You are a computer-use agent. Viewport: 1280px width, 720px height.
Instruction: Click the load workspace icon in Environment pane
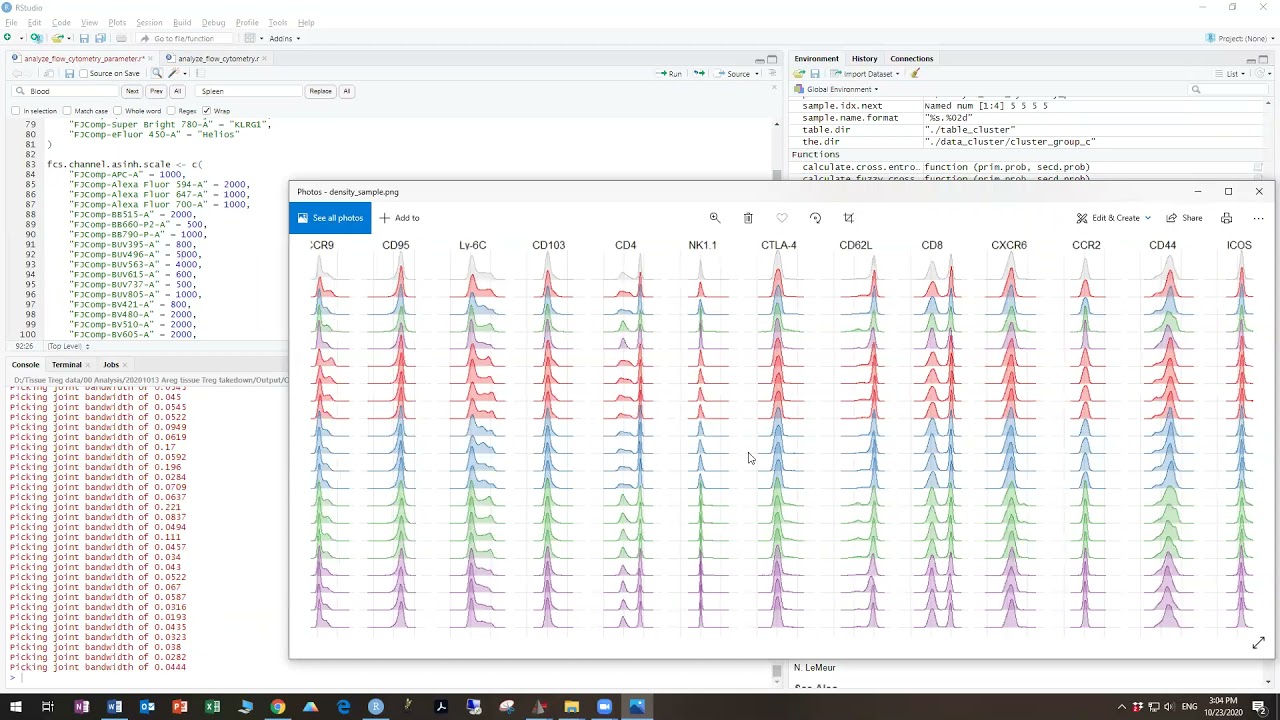[799, 73]
